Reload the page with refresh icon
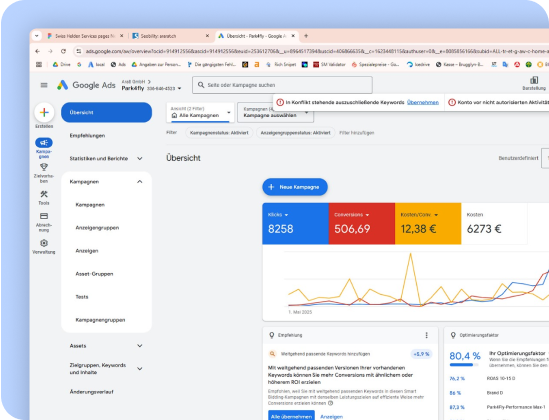 (x=63, y=51)
